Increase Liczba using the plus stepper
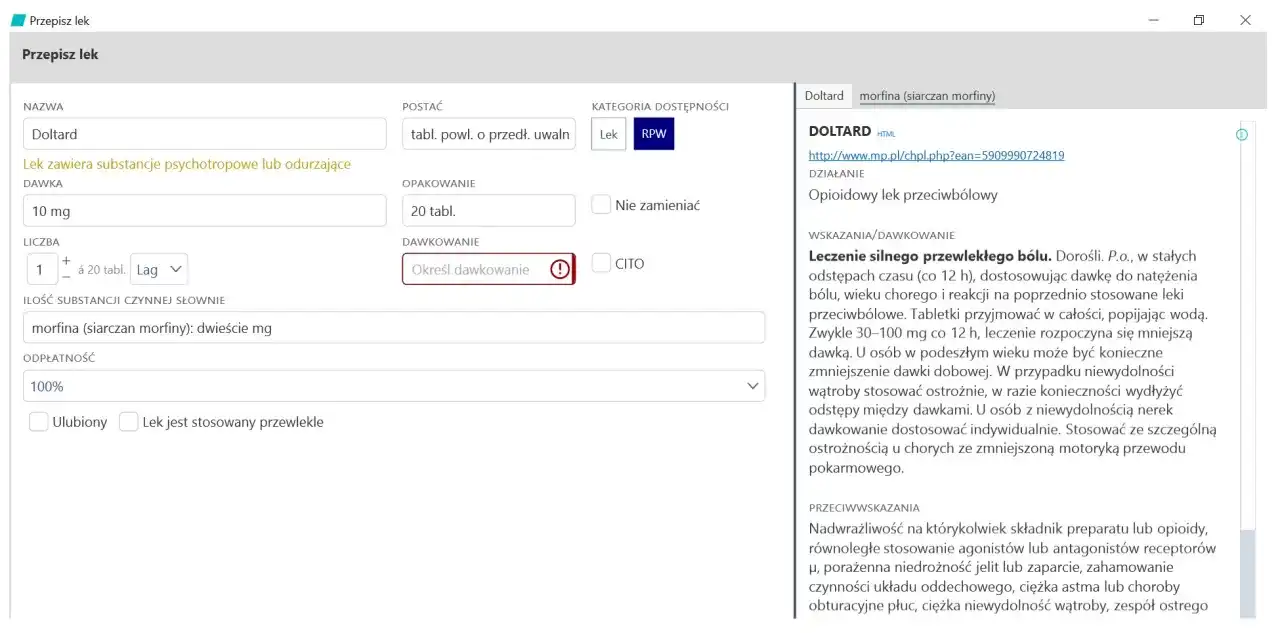The image size is (1280, 633). click(x=66, y=262)
